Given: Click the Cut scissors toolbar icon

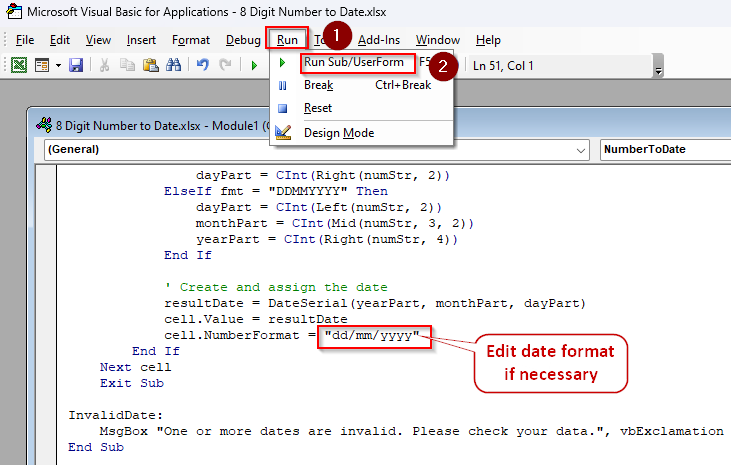Looking at the screenshot, I should (x=104, y=65).
